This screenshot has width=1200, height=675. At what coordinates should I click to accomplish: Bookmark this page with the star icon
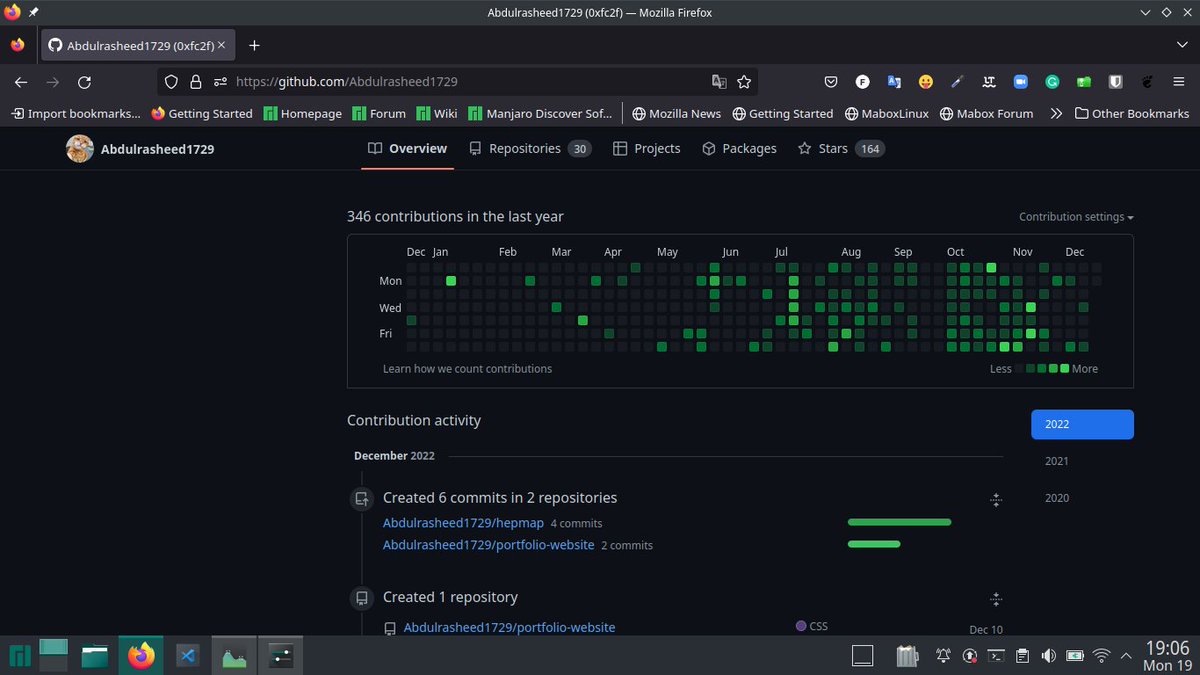(744, 82)
